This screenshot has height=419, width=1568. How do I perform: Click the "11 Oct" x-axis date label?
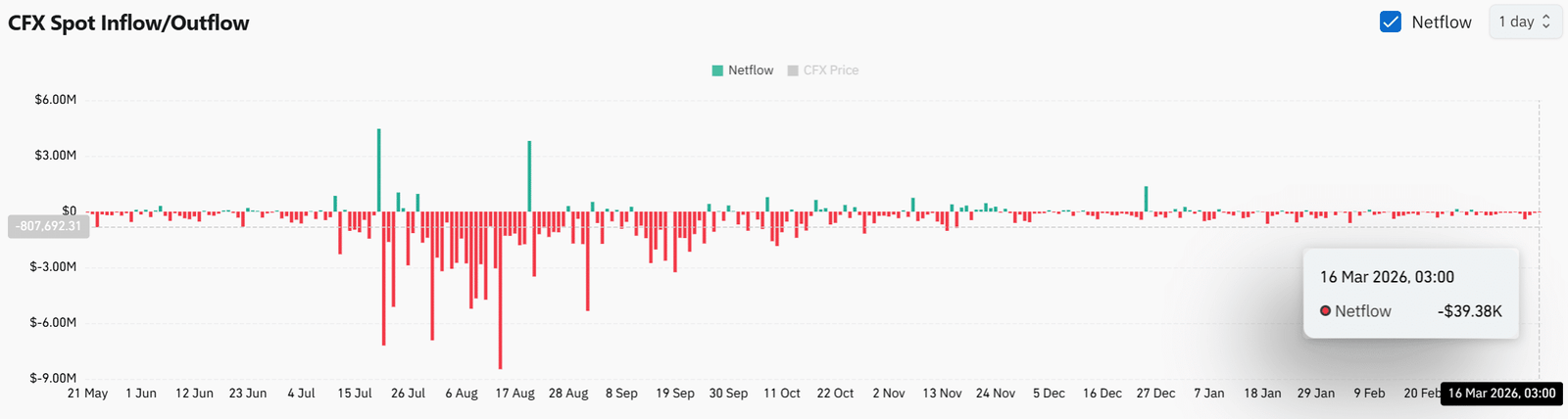(x=782, y=394)
